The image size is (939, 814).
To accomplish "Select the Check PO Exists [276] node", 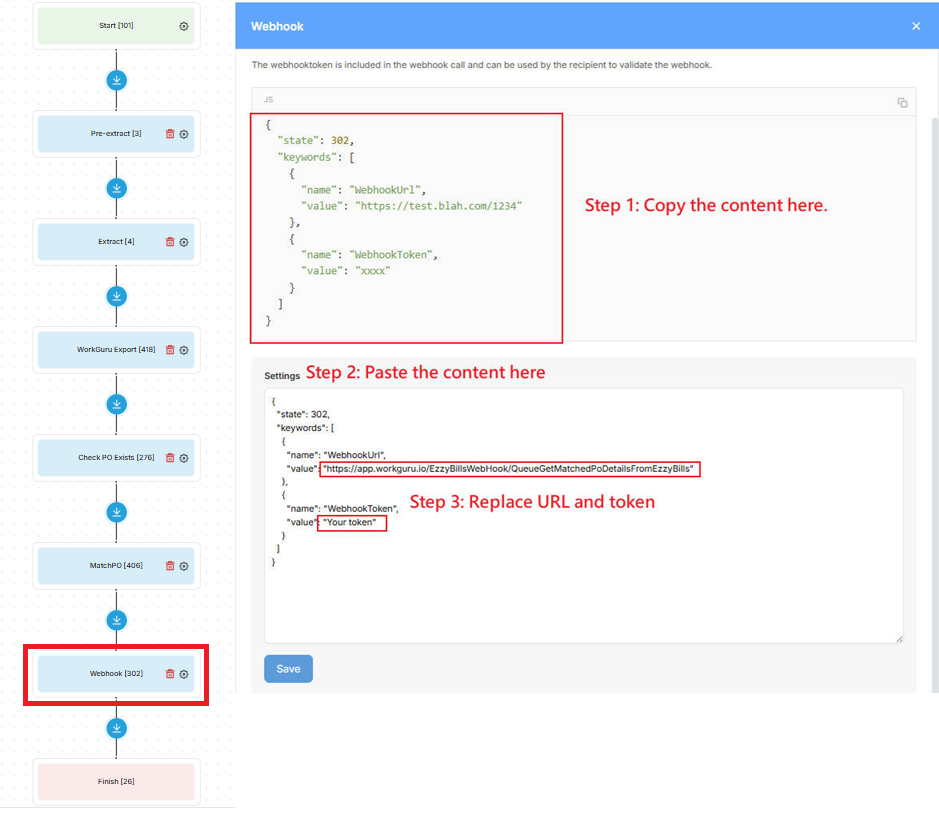I will 116,458.
